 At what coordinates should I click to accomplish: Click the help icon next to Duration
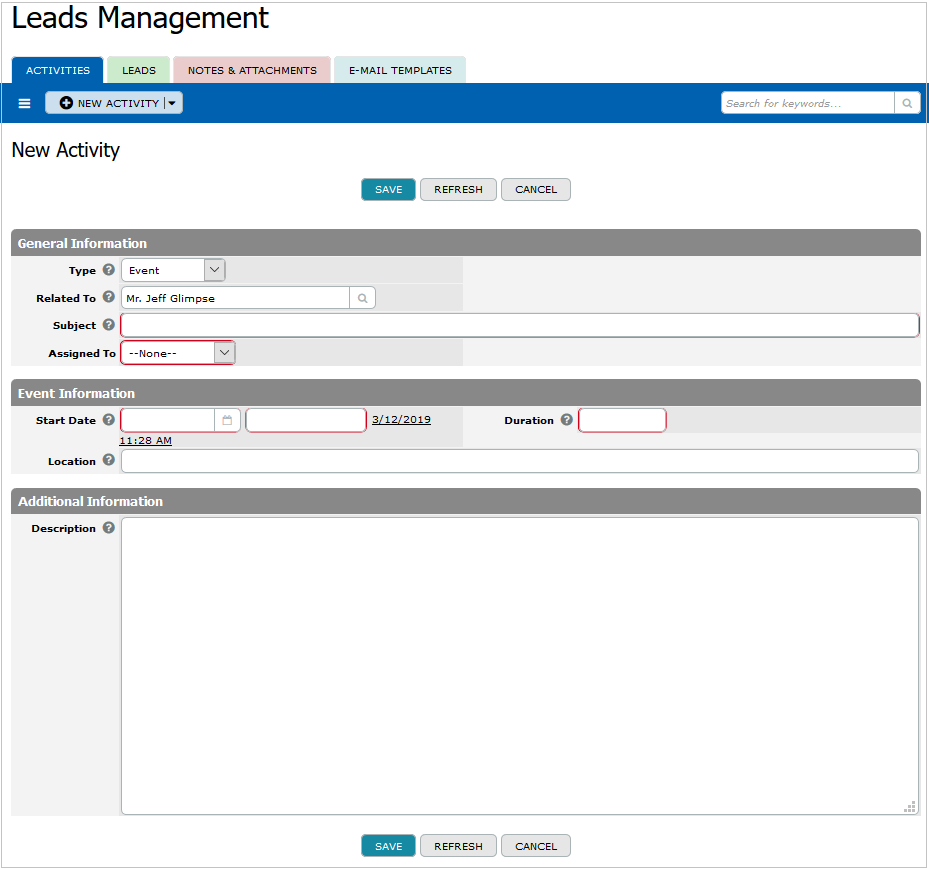[x=567, y=420]
